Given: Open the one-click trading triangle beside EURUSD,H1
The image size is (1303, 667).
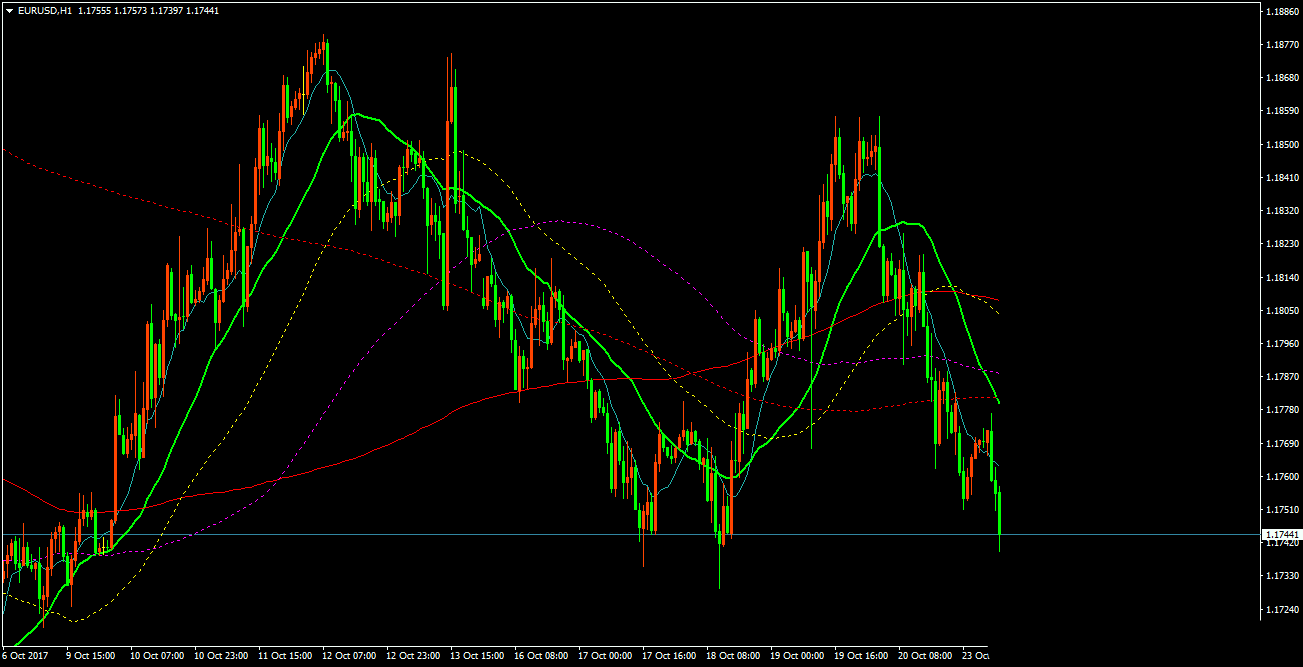Looking at the screenshot, I should click(x=9, y=10).
